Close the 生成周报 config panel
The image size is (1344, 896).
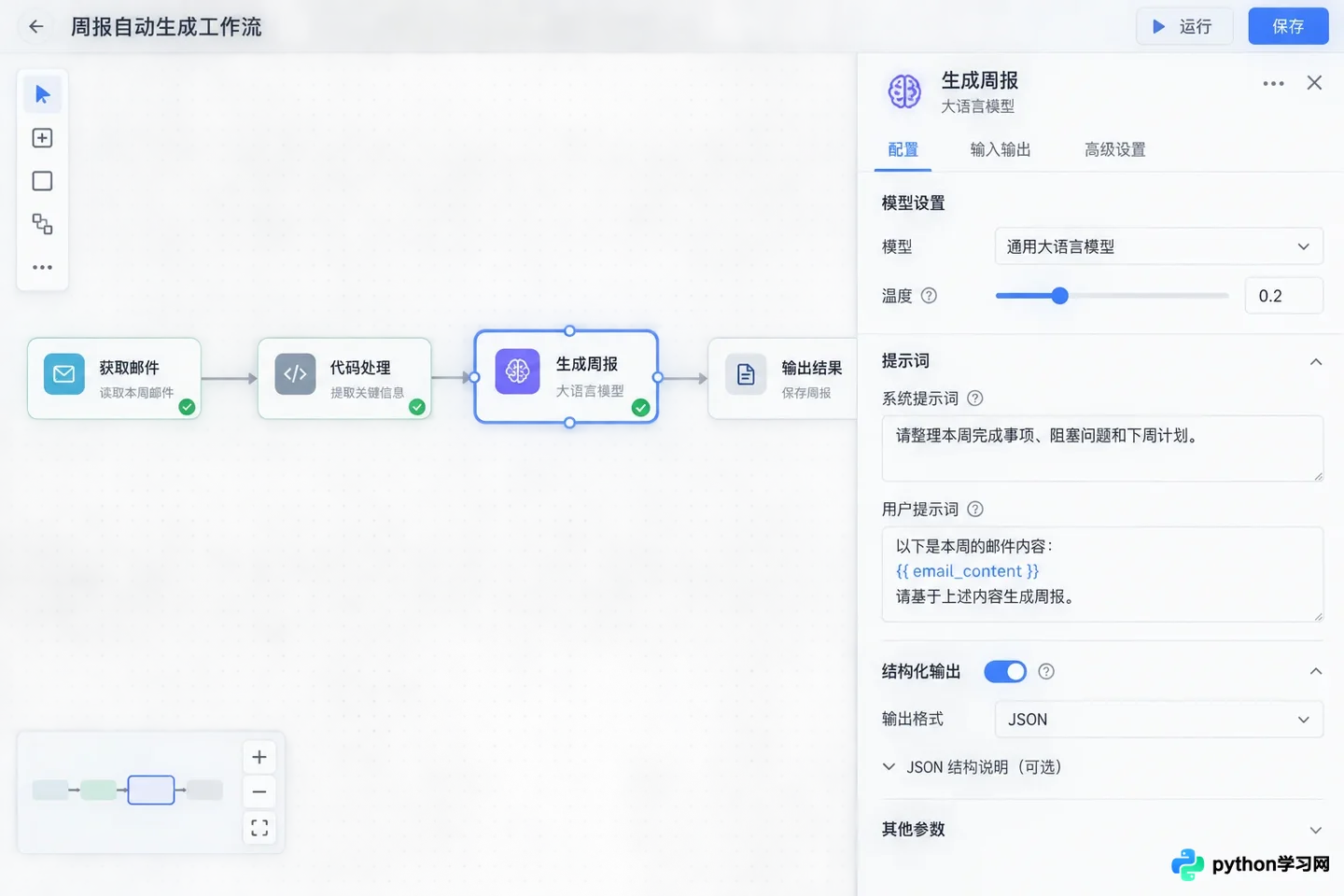(x=1314, y=82)
